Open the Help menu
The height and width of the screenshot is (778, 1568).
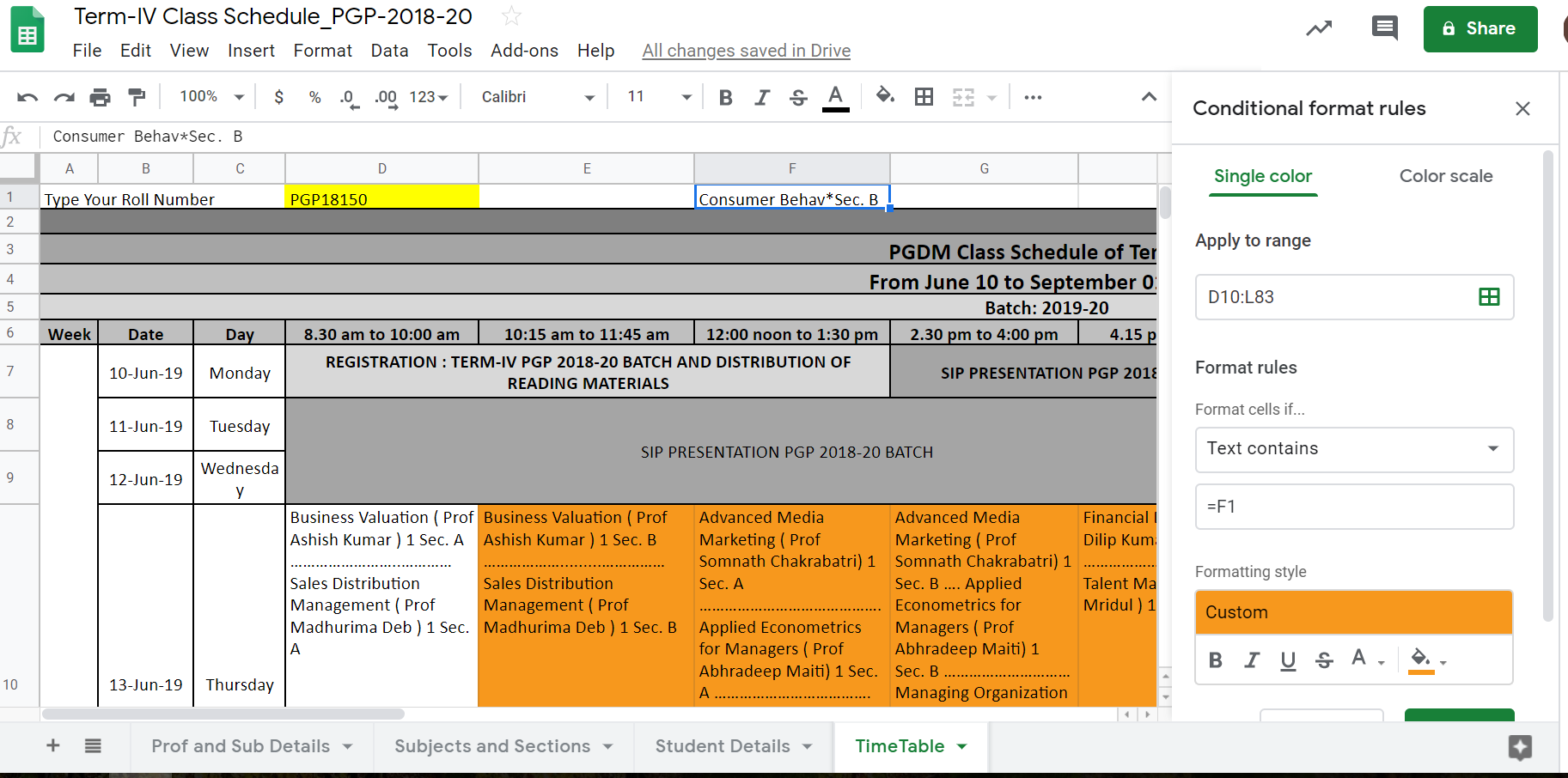click(x=595, y=51)
